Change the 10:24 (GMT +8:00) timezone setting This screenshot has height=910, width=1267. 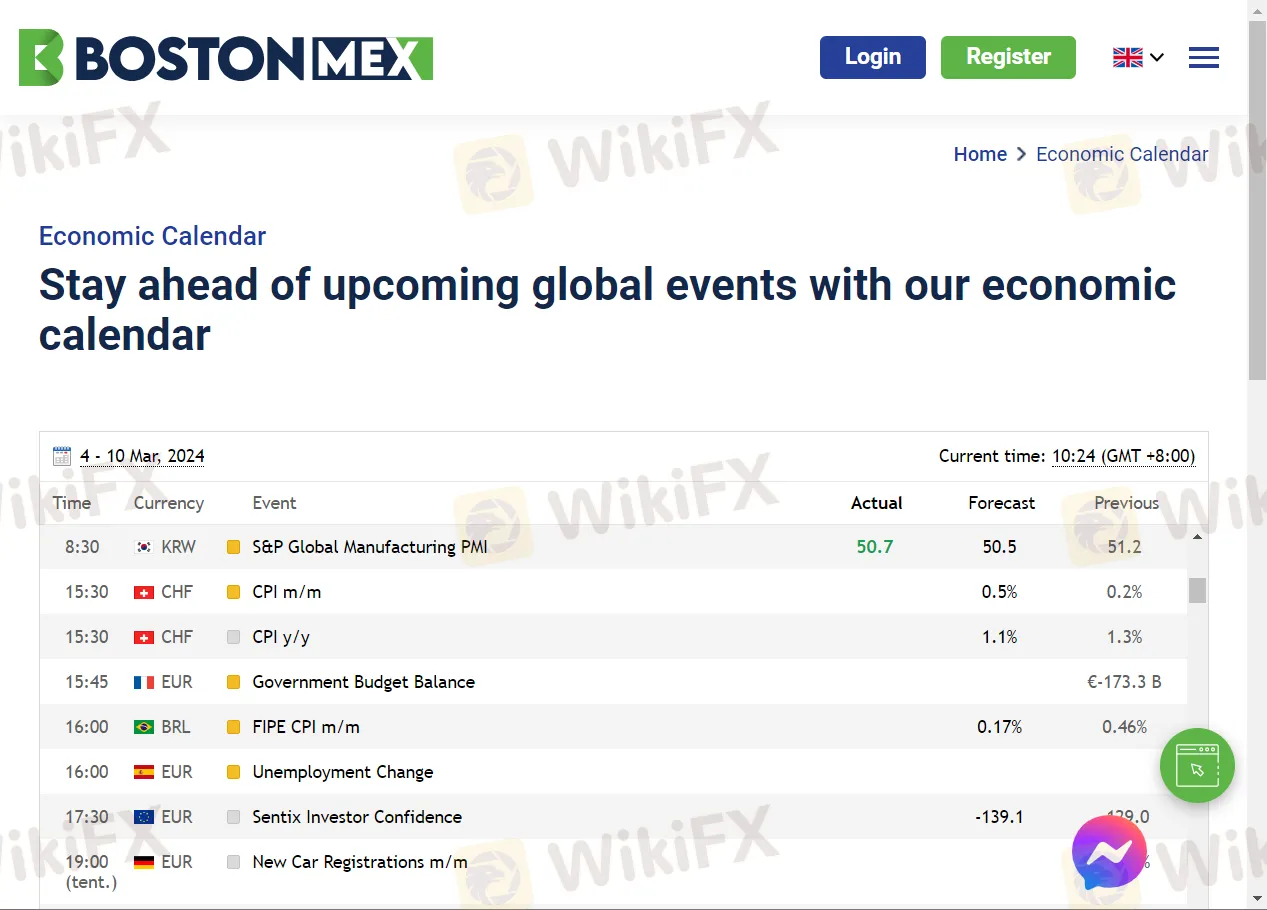pos(1122,456)
